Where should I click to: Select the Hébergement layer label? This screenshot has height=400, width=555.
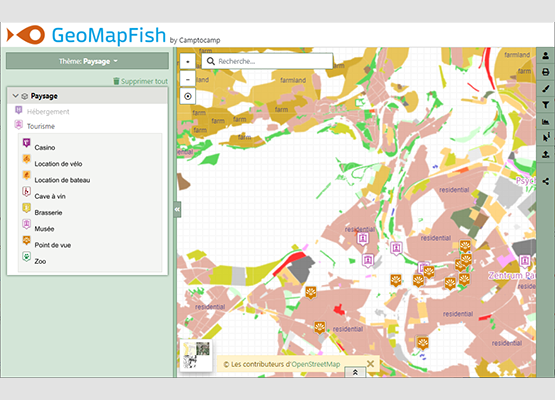click(48, 112)
